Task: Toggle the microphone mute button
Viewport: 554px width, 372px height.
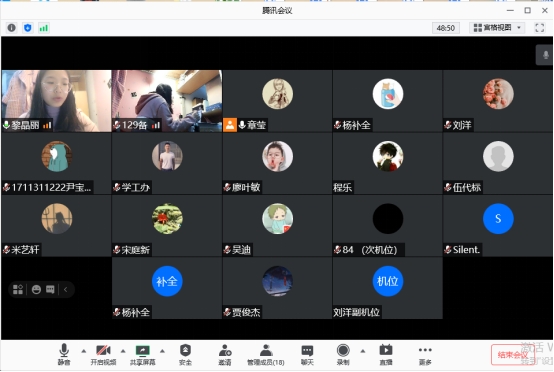Action: [x=64, y=355]
